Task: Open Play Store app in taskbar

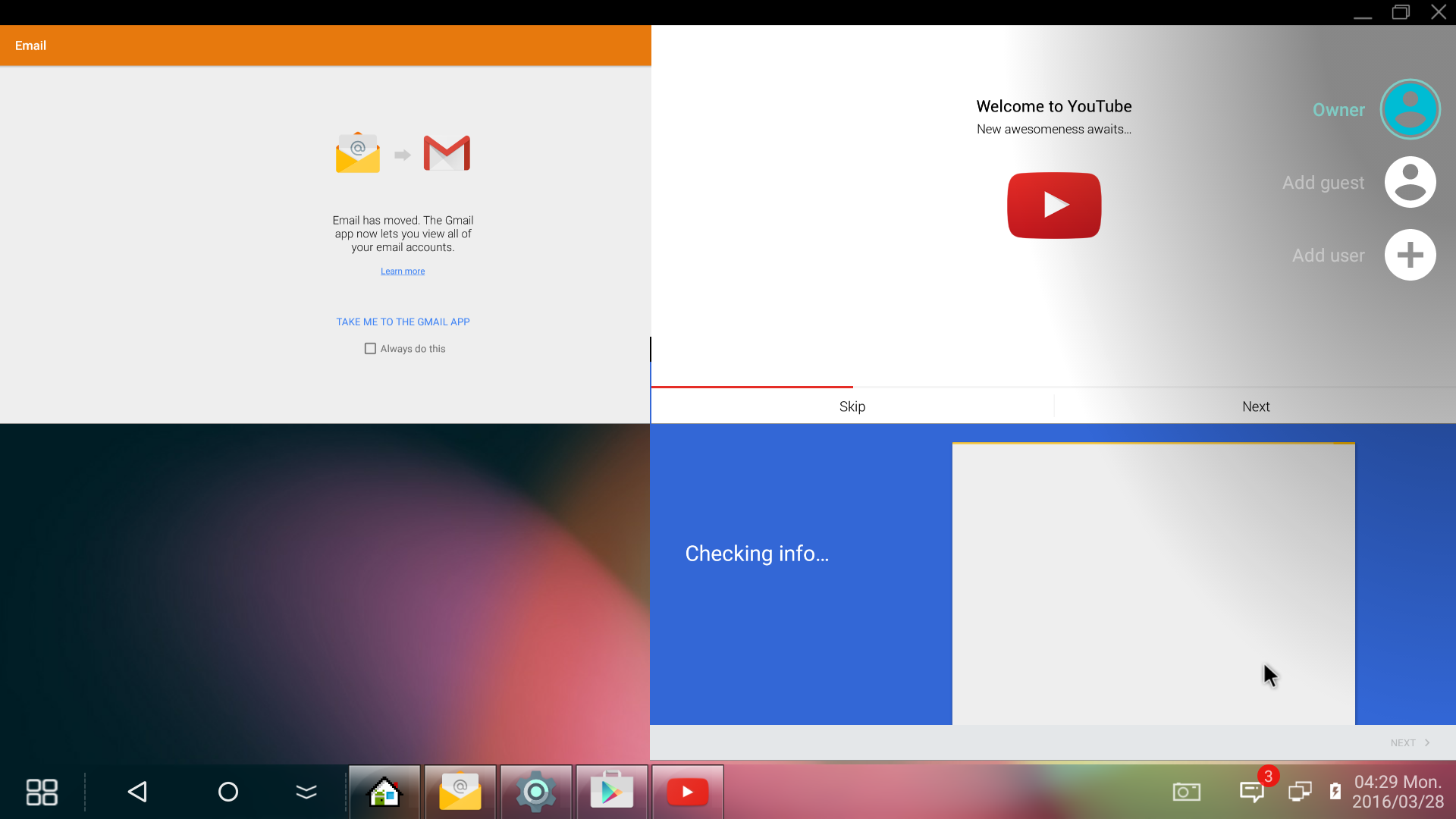Action: (x=612, y=792)
